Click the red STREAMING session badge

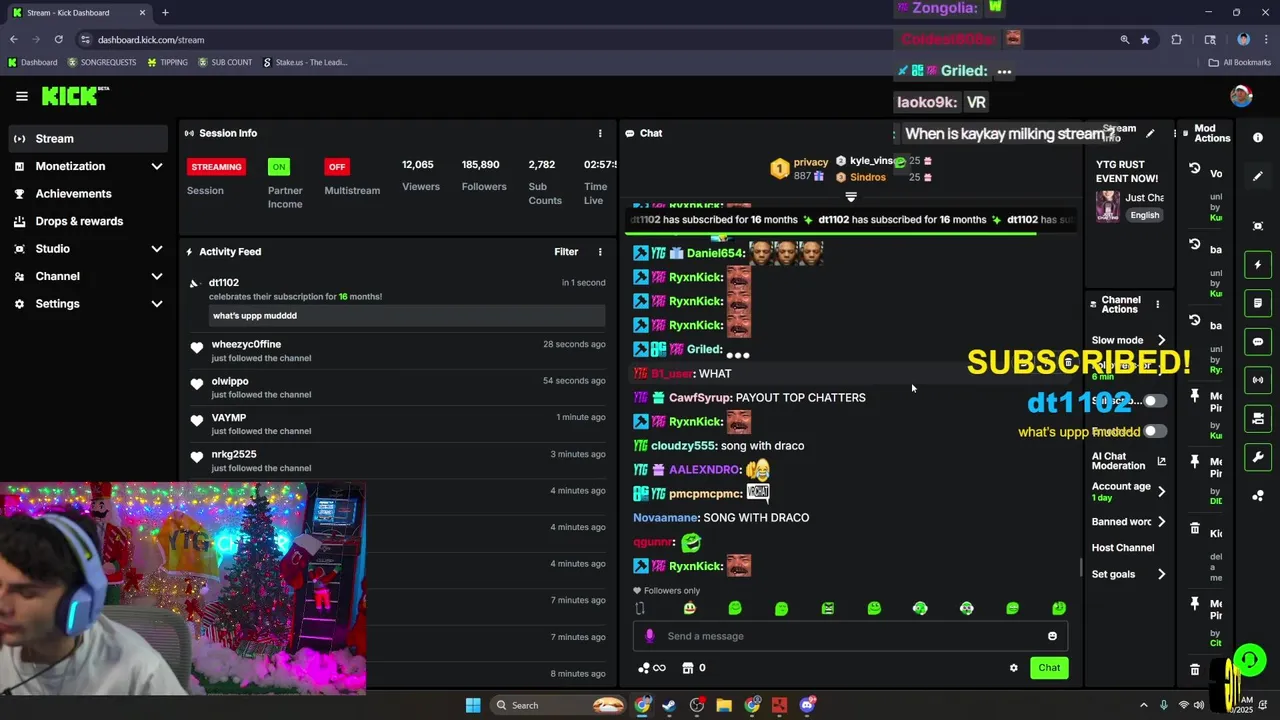click(216, 167)
